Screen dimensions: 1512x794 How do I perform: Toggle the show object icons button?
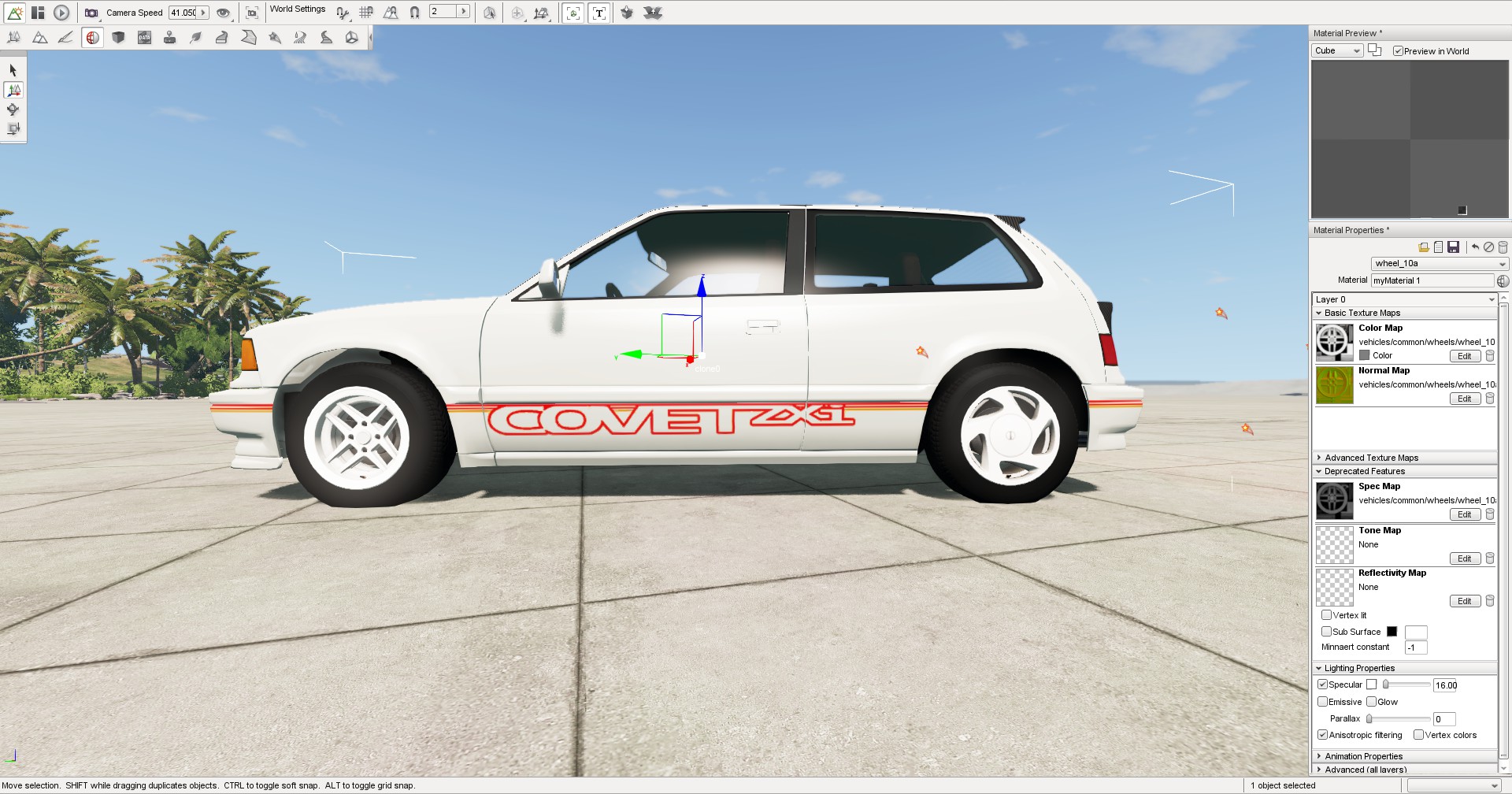[x=573, y=13]
